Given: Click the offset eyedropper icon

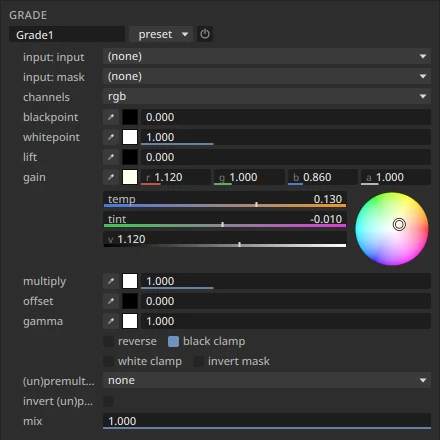Looking at the screenshot, I should [111, 301].
